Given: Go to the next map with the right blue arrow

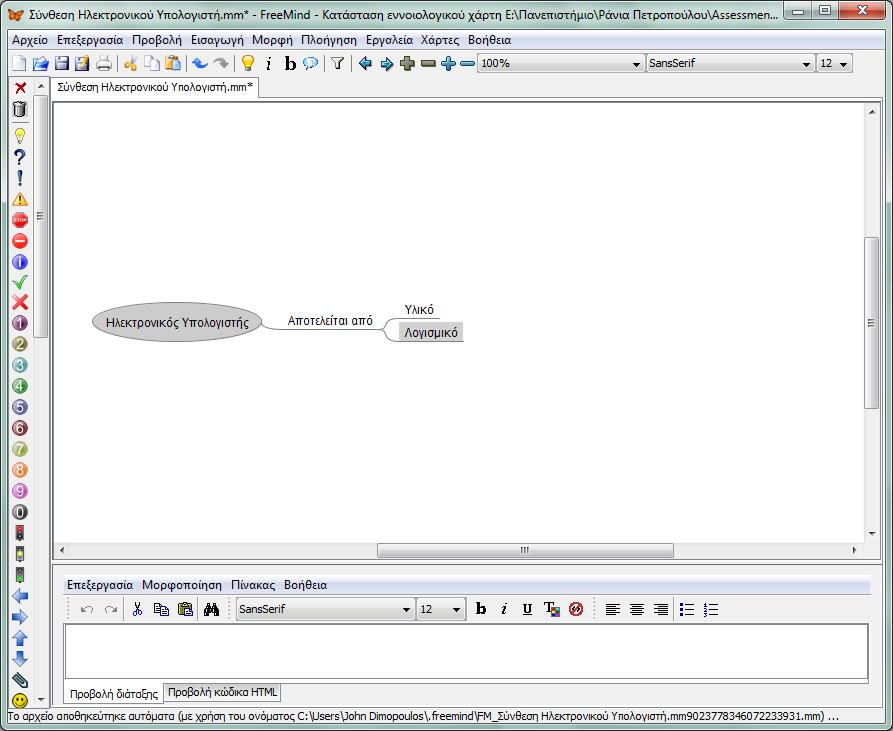Looking at the screenshot, I should tap(387, 64).
